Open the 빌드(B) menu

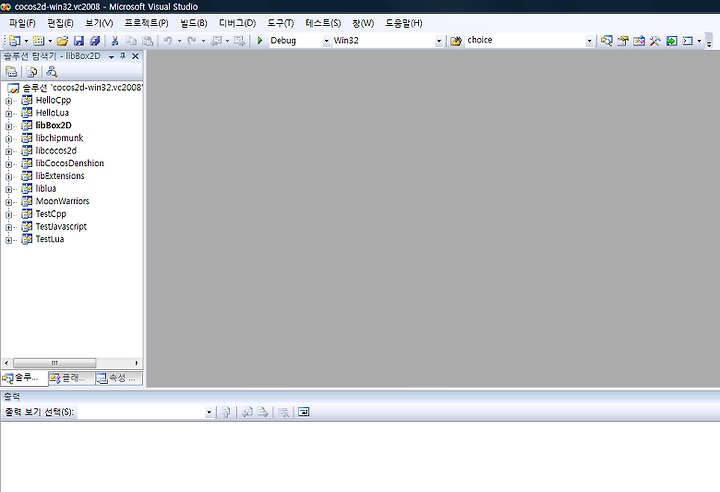coord(194,23)
